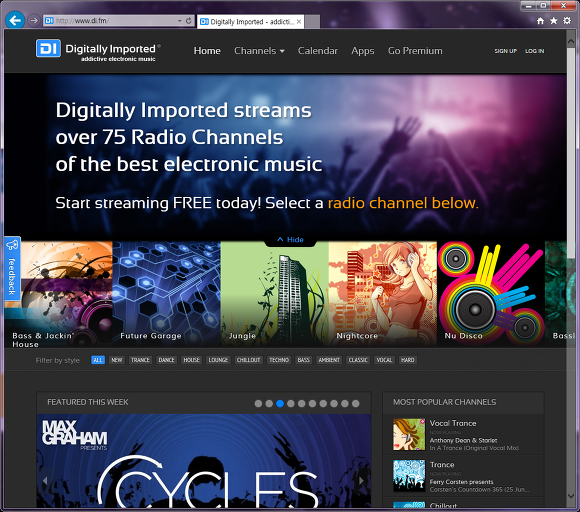Click the SIGN UP link
580x512 pixels.
point(506,51)
